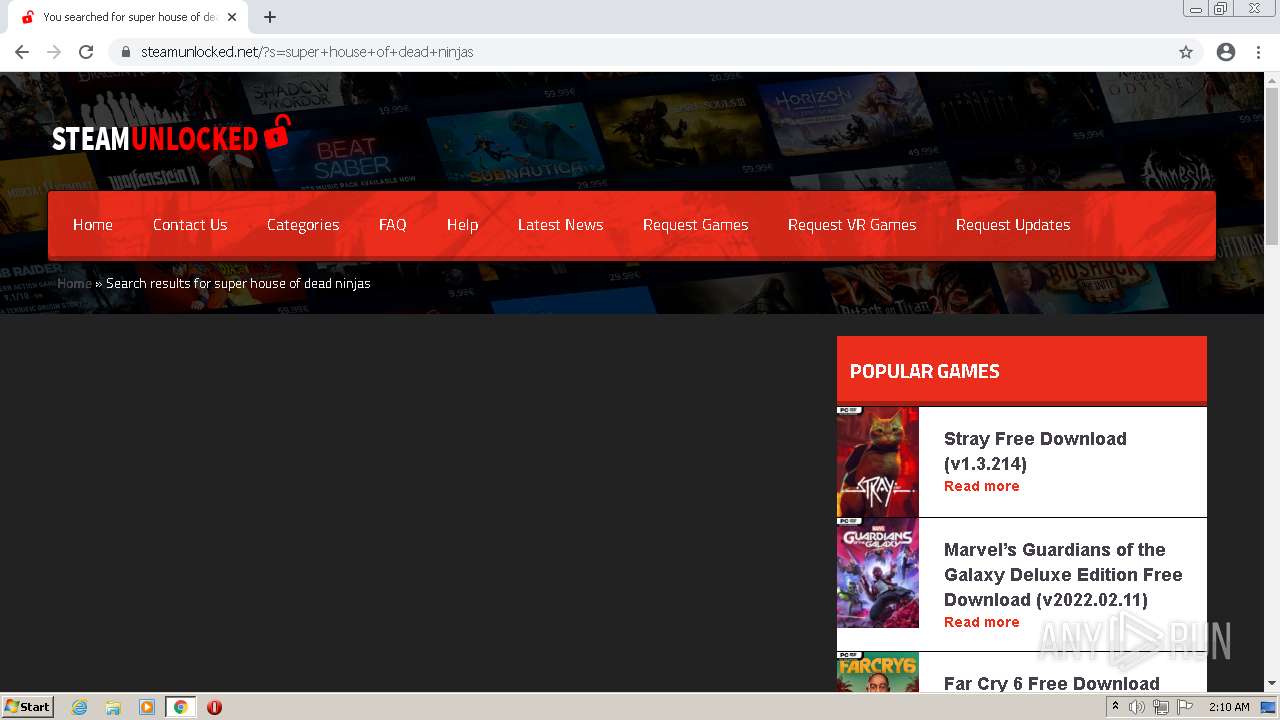Open Request Games page
The image size is (1280, 720).
tap(696, 225)
